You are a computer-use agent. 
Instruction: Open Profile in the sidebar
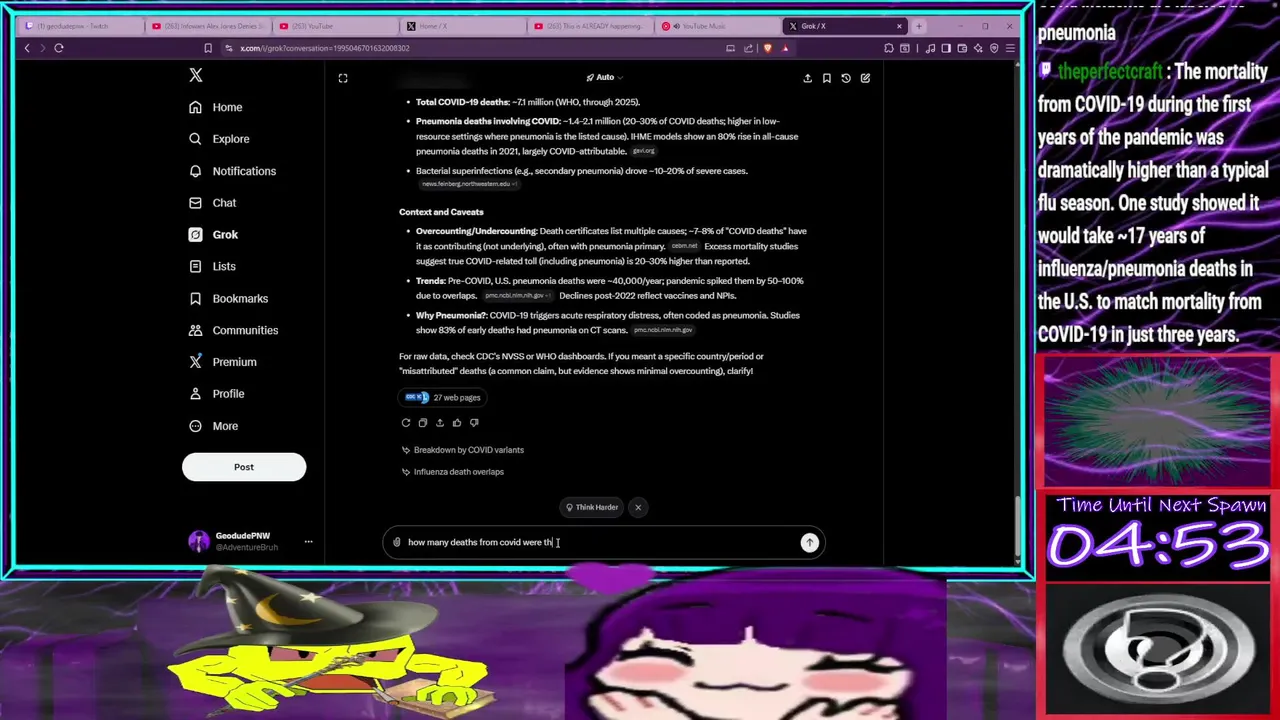(217, 394)
